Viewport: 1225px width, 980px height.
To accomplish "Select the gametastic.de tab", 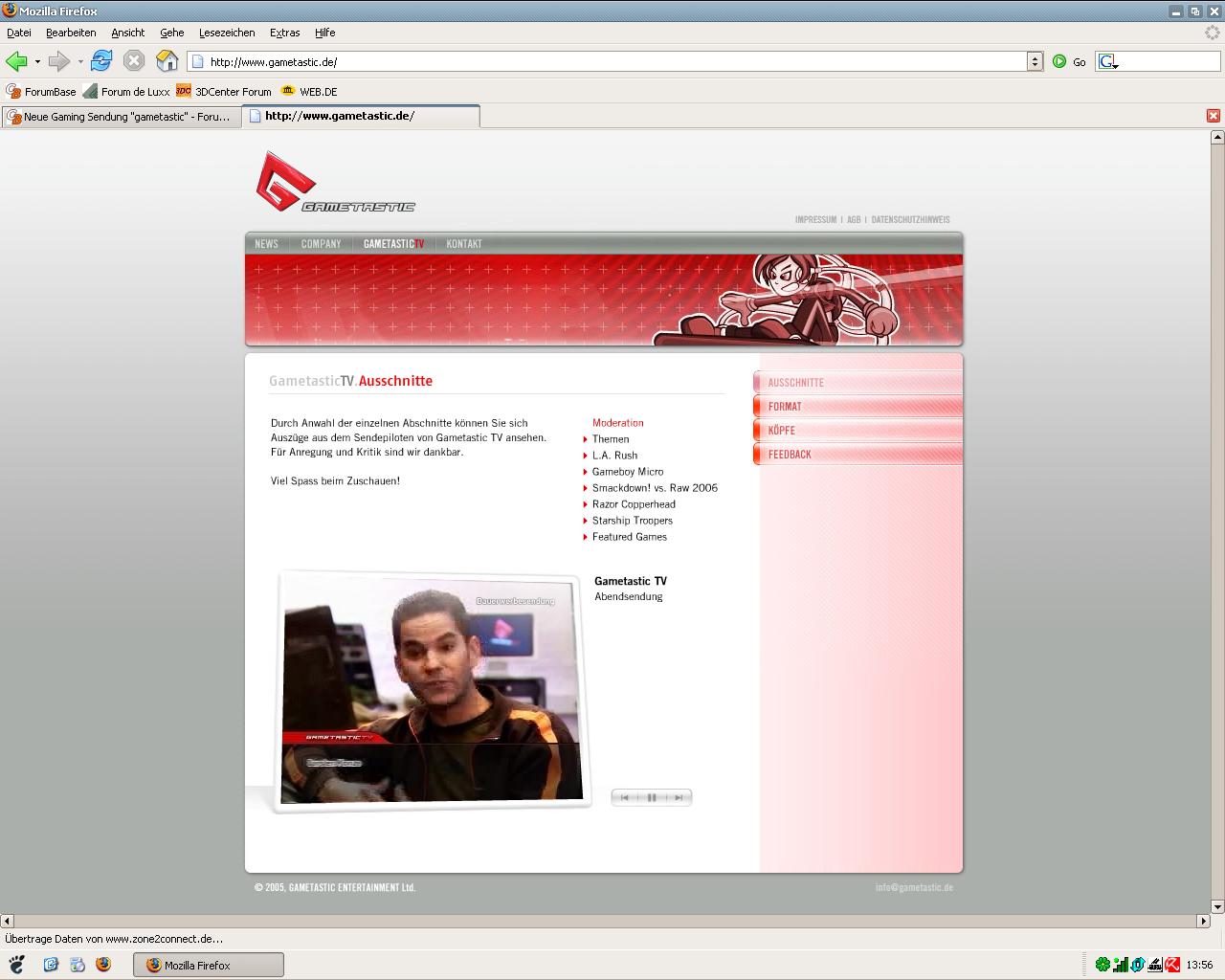I will (361, 116).
